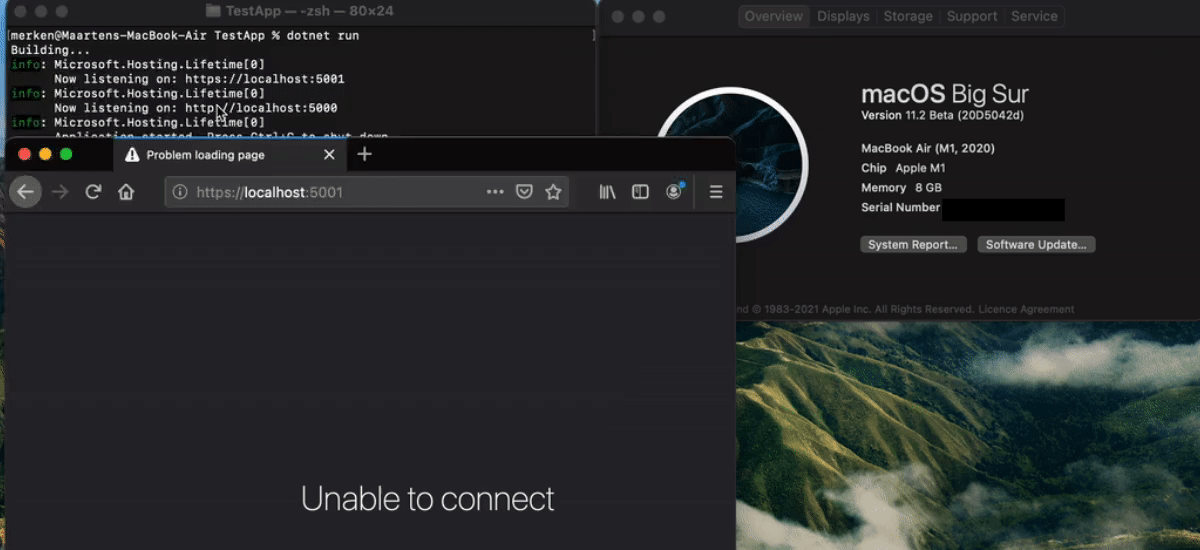Image resolution: width=1200 pixels, height=550 pixels.
Task: Click the System Report button
Action: click(x=913, y=245)
